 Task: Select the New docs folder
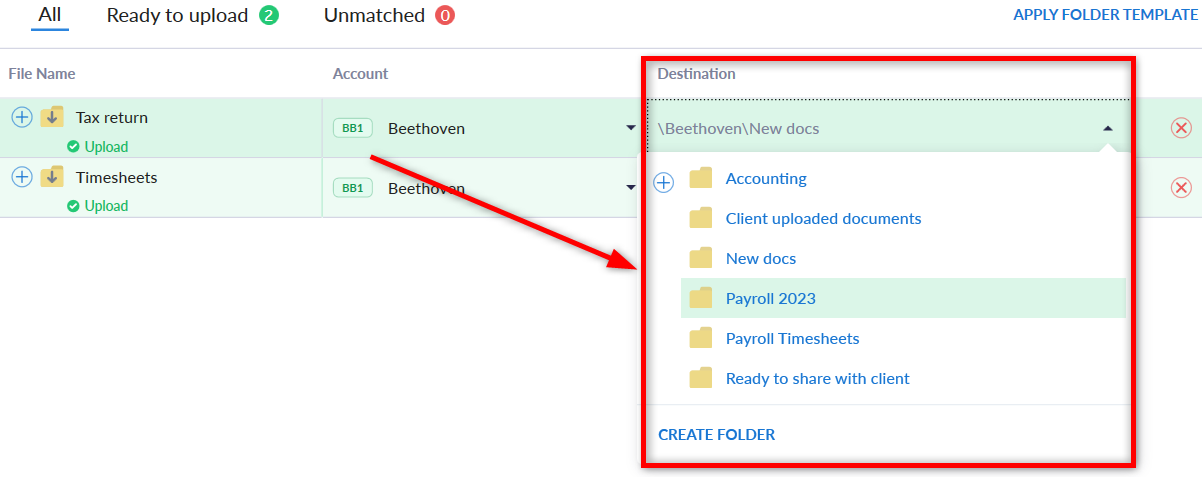[x=760, y=258]
